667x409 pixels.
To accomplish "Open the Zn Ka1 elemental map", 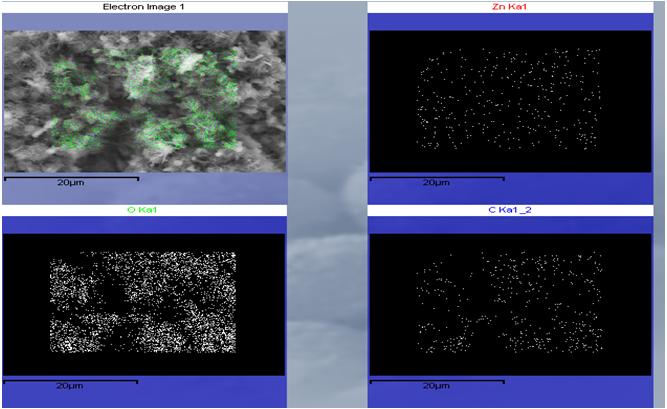I will pyautogui.click(x=510, y=101).
